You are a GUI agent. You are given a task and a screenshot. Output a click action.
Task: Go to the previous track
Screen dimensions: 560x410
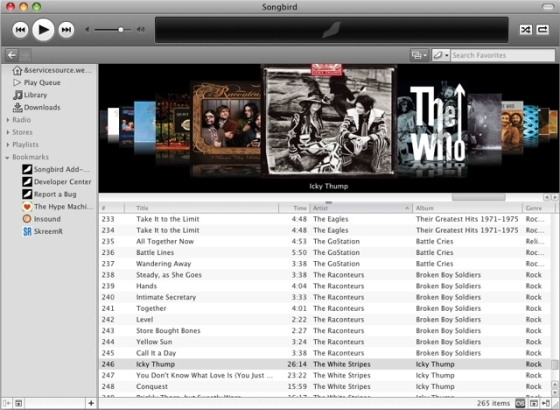coord(20,30)
